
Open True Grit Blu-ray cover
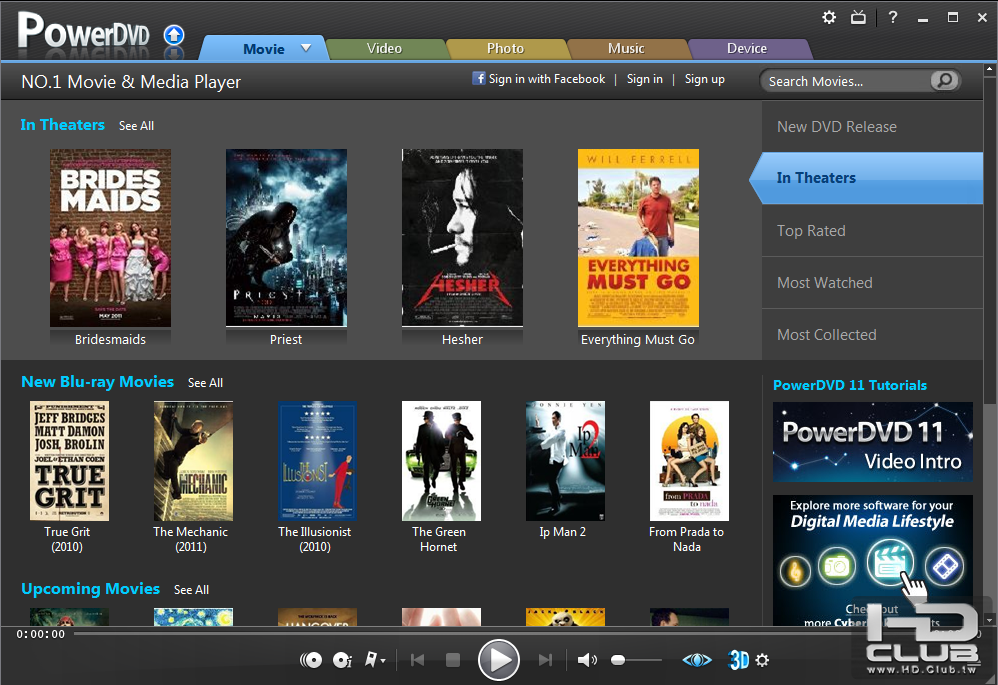pos(69,461)
